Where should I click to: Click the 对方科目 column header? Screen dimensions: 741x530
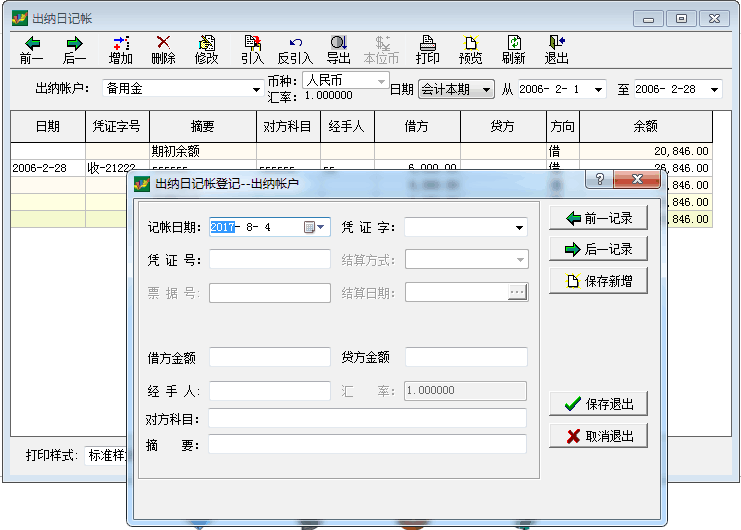[288, 127]
